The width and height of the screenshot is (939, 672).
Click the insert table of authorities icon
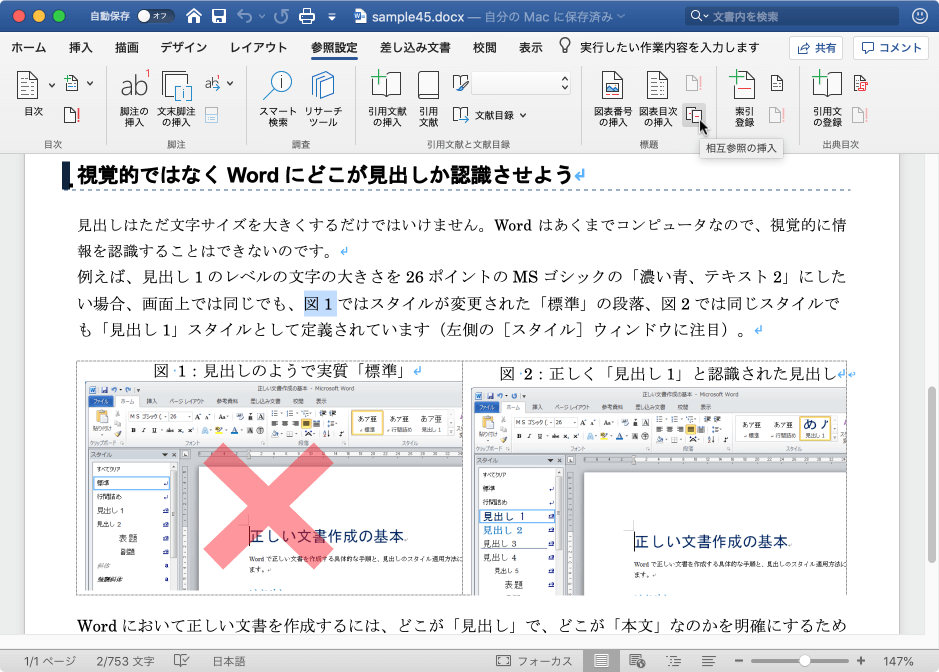[861, 83]
